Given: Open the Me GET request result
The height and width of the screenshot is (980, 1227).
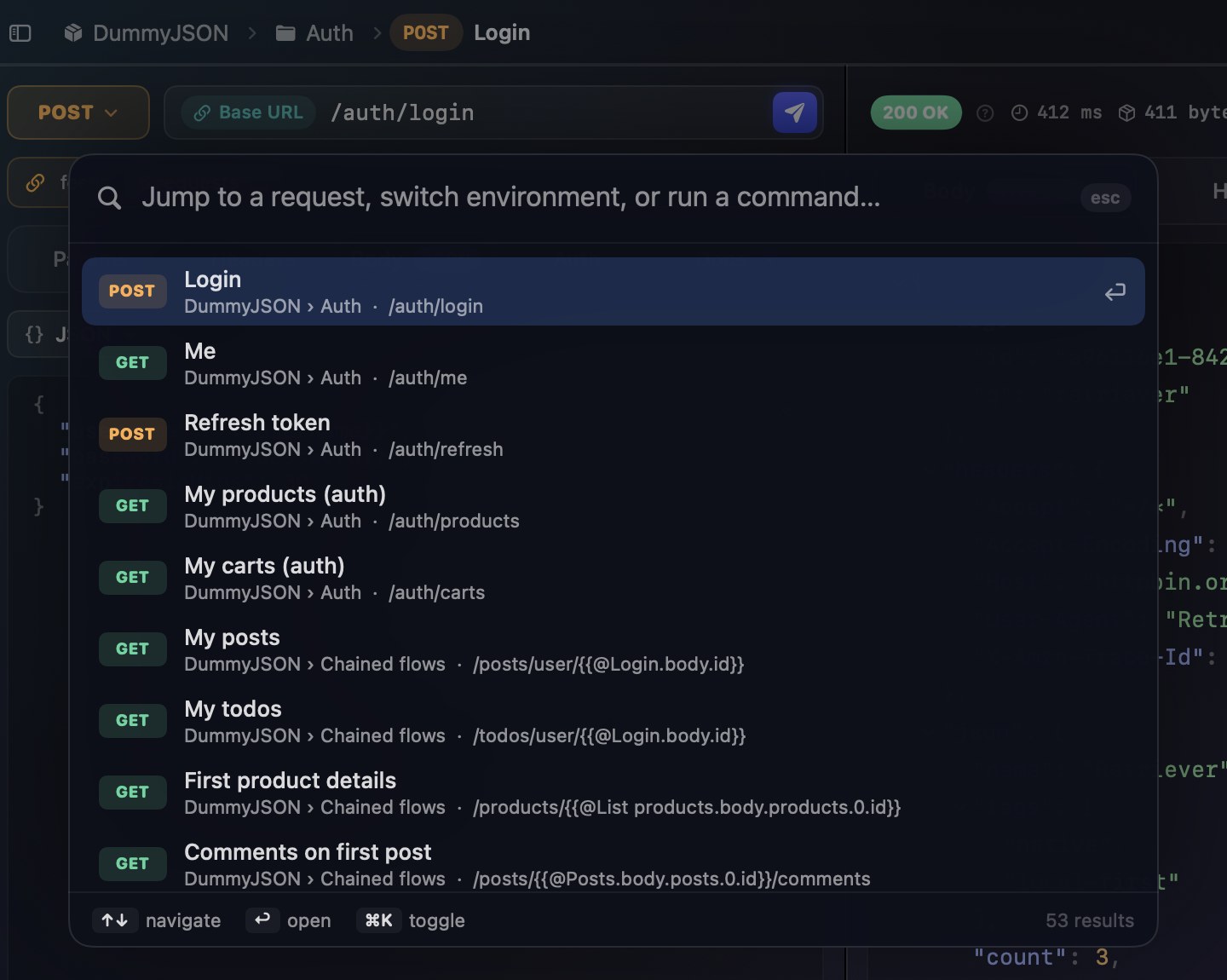Looking at the screenshot, I should tap(613, 363).
